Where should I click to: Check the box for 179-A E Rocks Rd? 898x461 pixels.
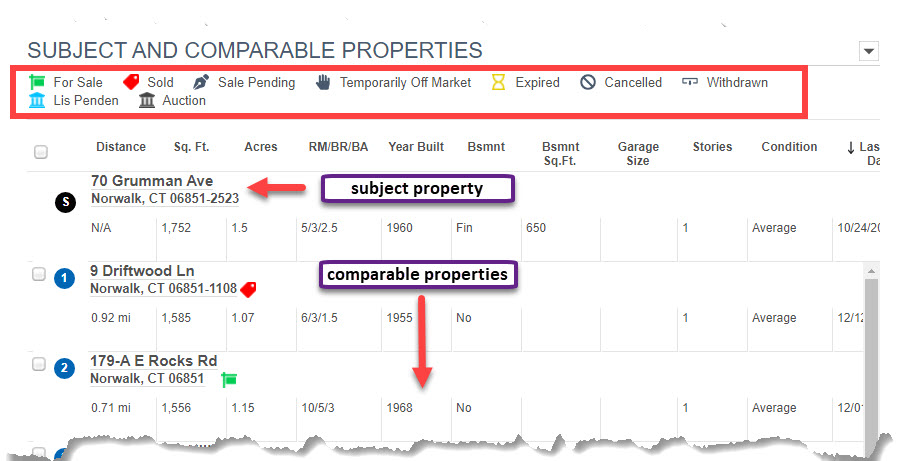(x=38, y=364)
